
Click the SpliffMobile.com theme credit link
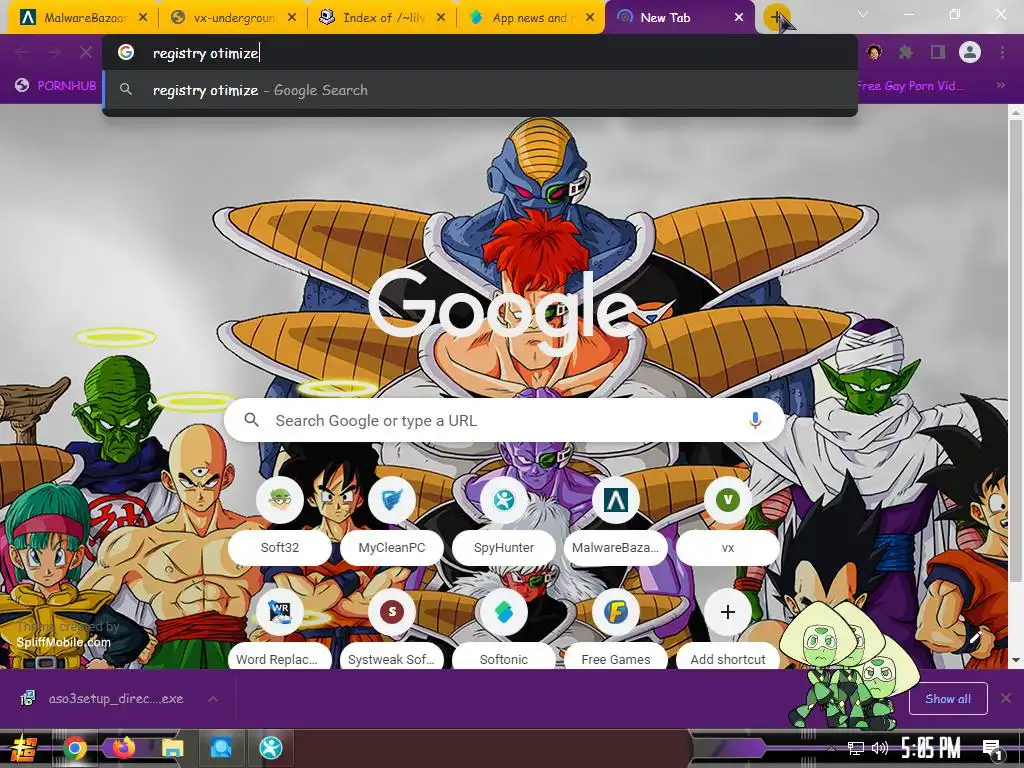click(x=63, y=642)
